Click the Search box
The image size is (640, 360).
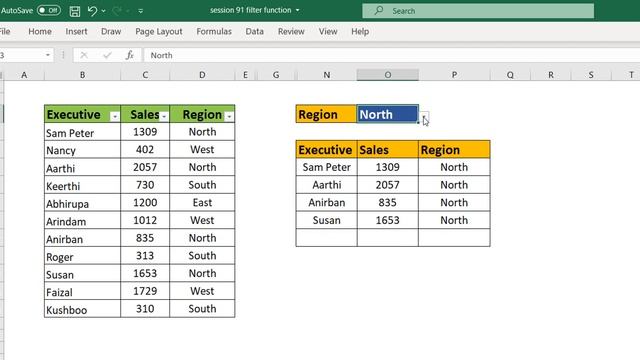478,11
